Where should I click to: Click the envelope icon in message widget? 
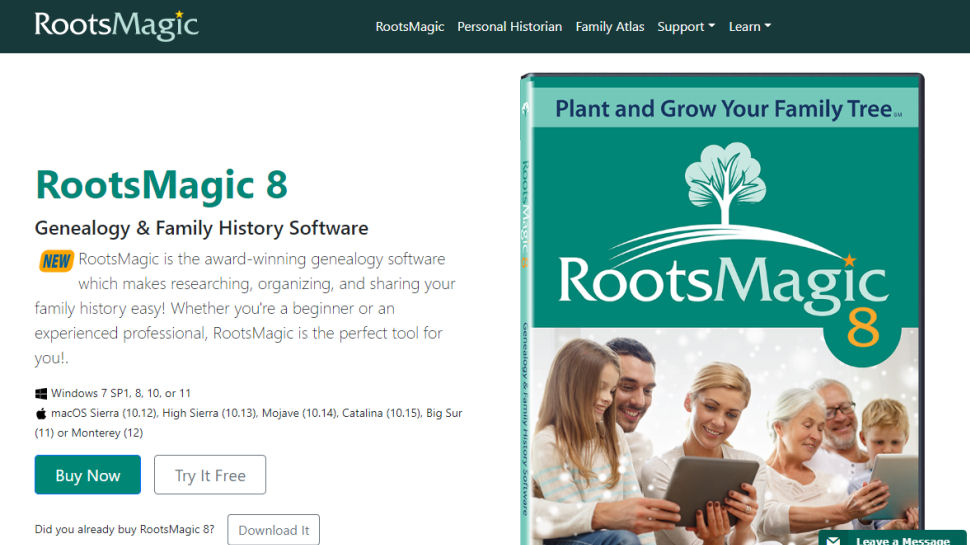833,541
